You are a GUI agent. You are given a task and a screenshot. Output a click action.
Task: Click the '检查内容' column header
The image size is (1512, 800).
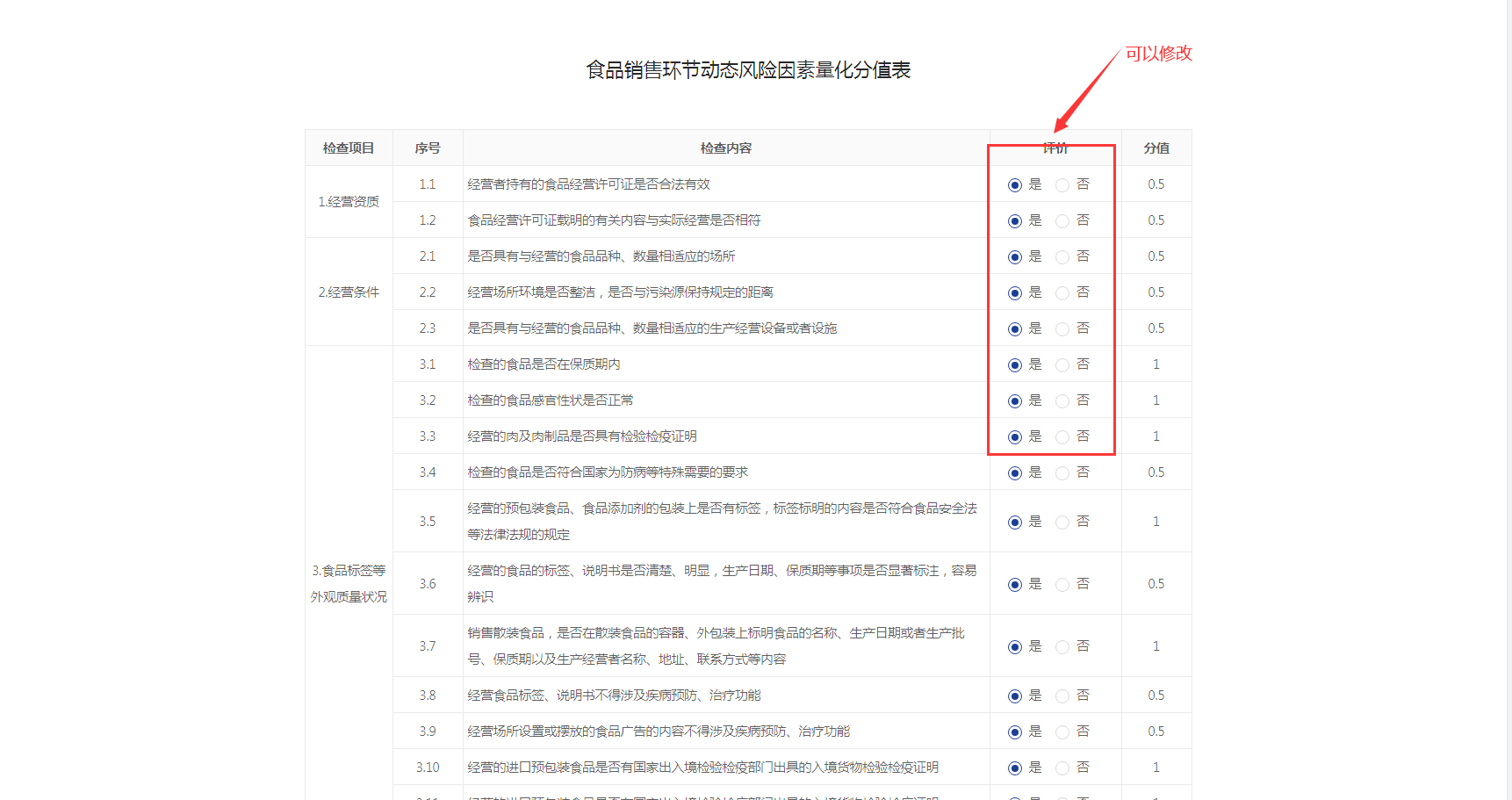coord(725,148)
